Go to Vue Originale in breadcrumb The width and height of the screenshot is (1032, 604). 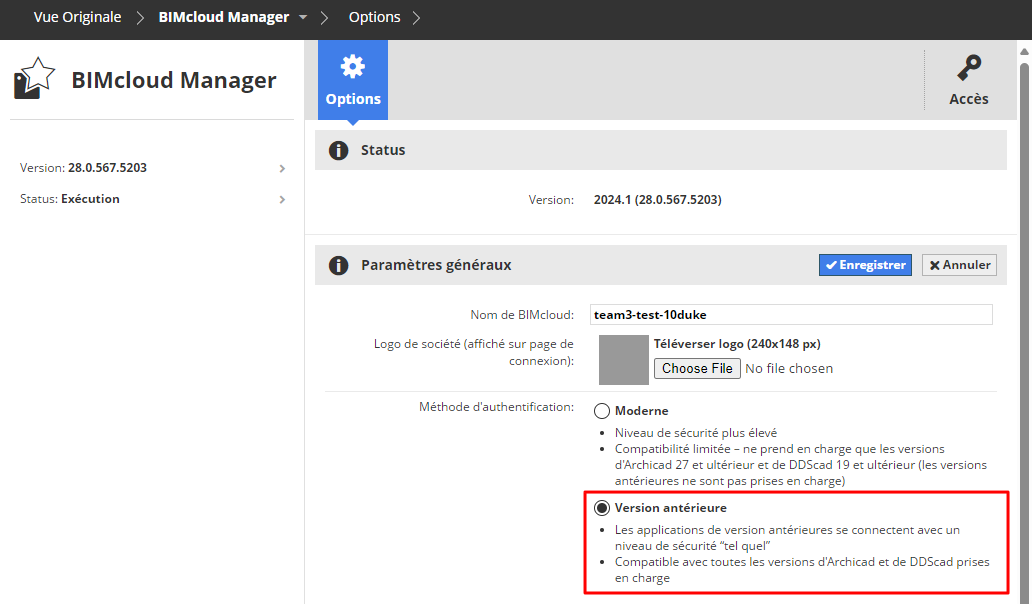tap(78, 17)
